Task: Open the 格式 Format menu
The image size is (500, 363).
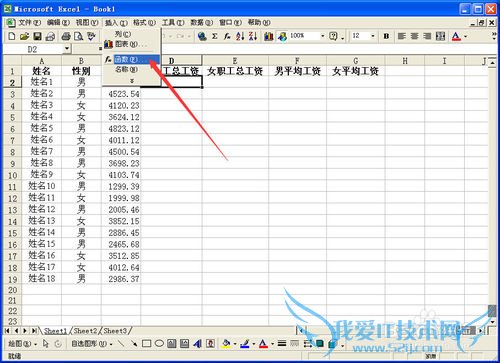Action: pos(144,22)
